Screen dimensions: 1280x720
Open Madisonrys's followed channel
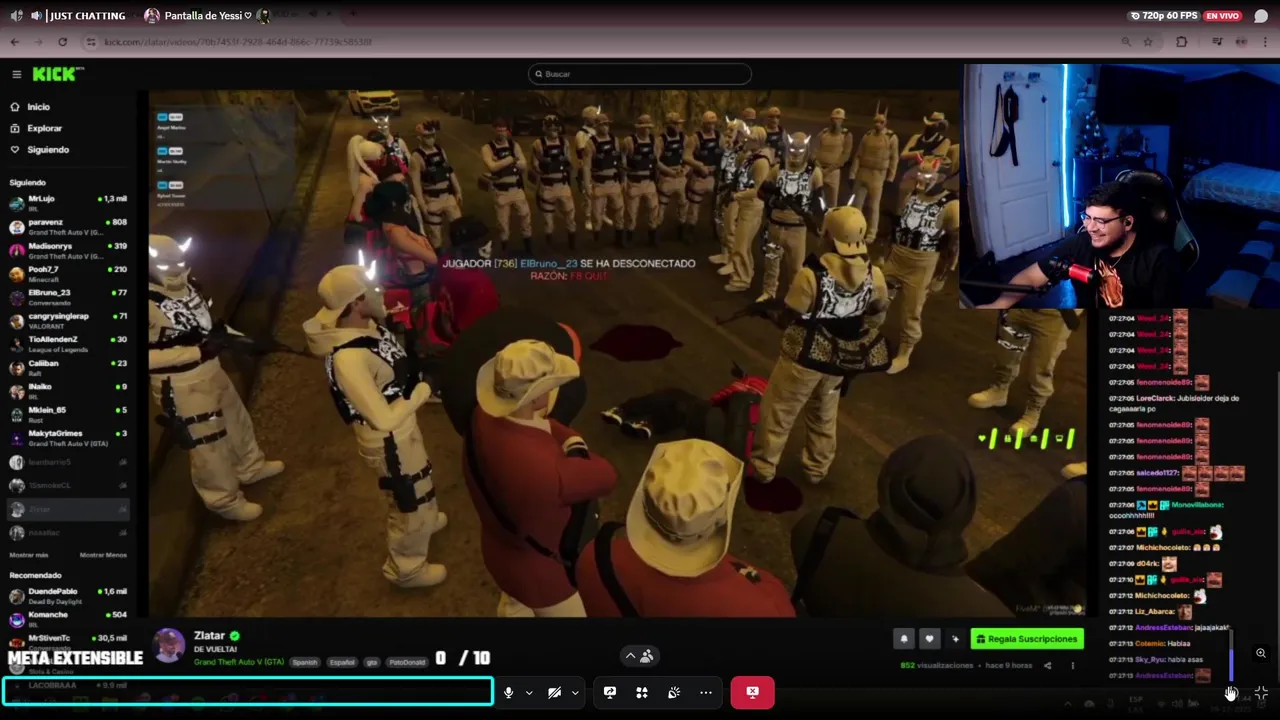click(68, 250)
